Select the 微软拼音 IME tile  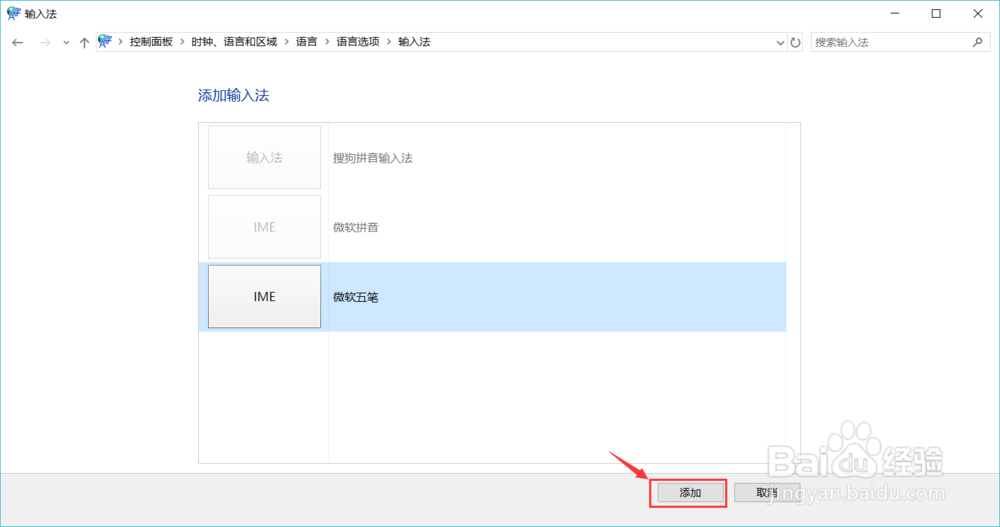[x=265, y=226]
